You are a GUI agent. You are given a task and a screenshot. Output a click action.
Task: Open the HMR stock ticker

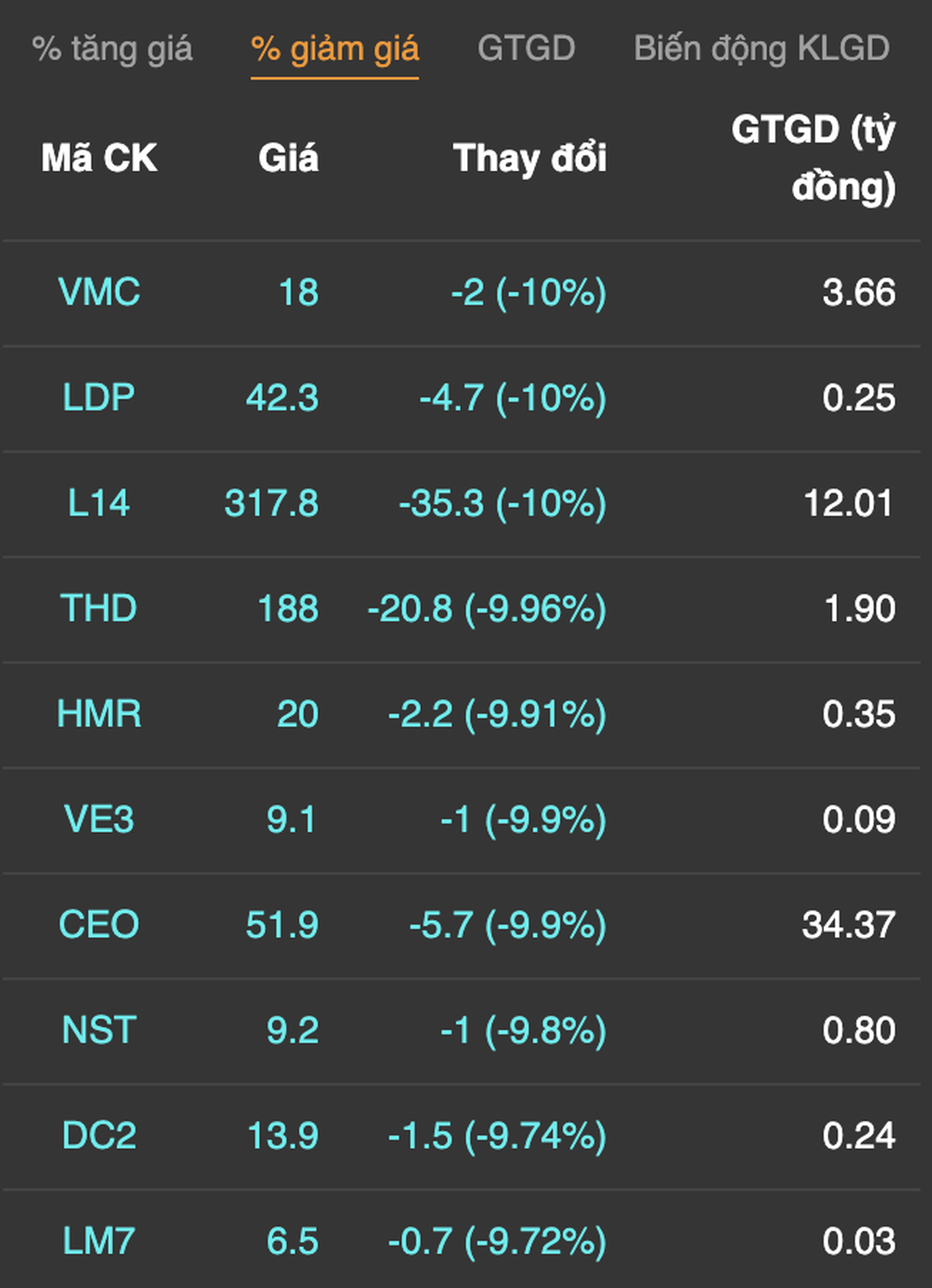pos(99,715)
